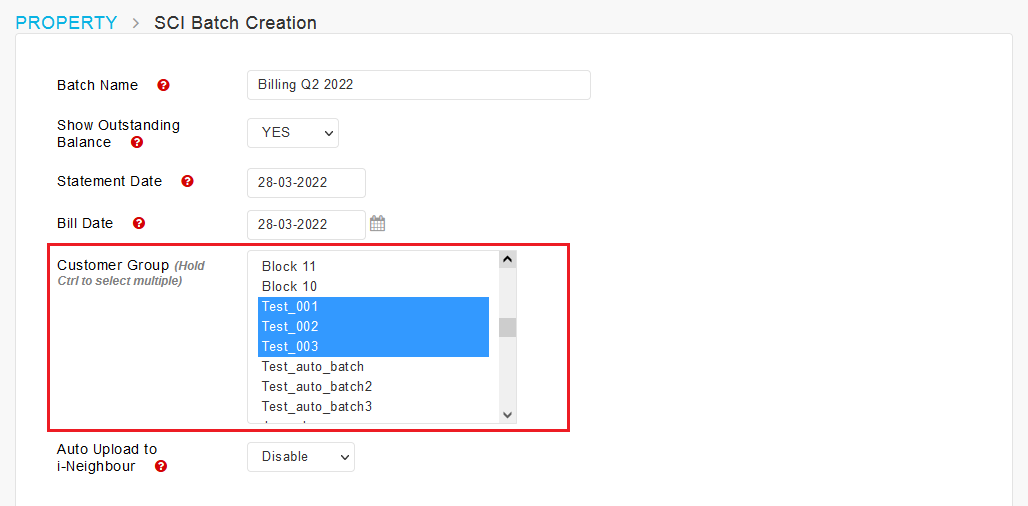This screenshot has height=506, width=1028.
Task: Choose Test_auto_batch from the list
Action: point(373,366)
